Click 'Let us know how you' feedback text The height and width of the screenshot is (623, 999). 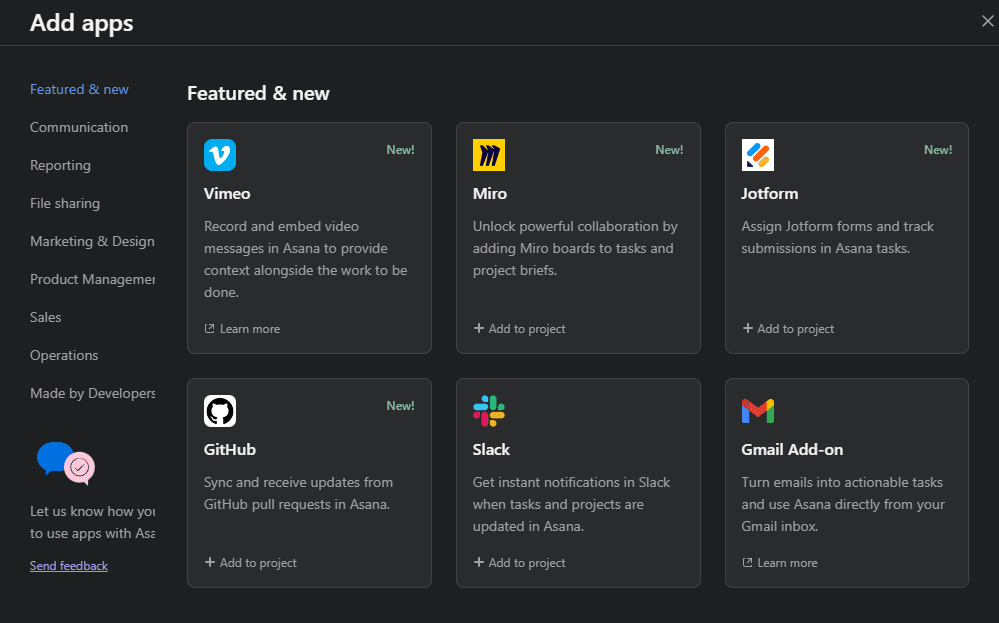coord(92,522)
